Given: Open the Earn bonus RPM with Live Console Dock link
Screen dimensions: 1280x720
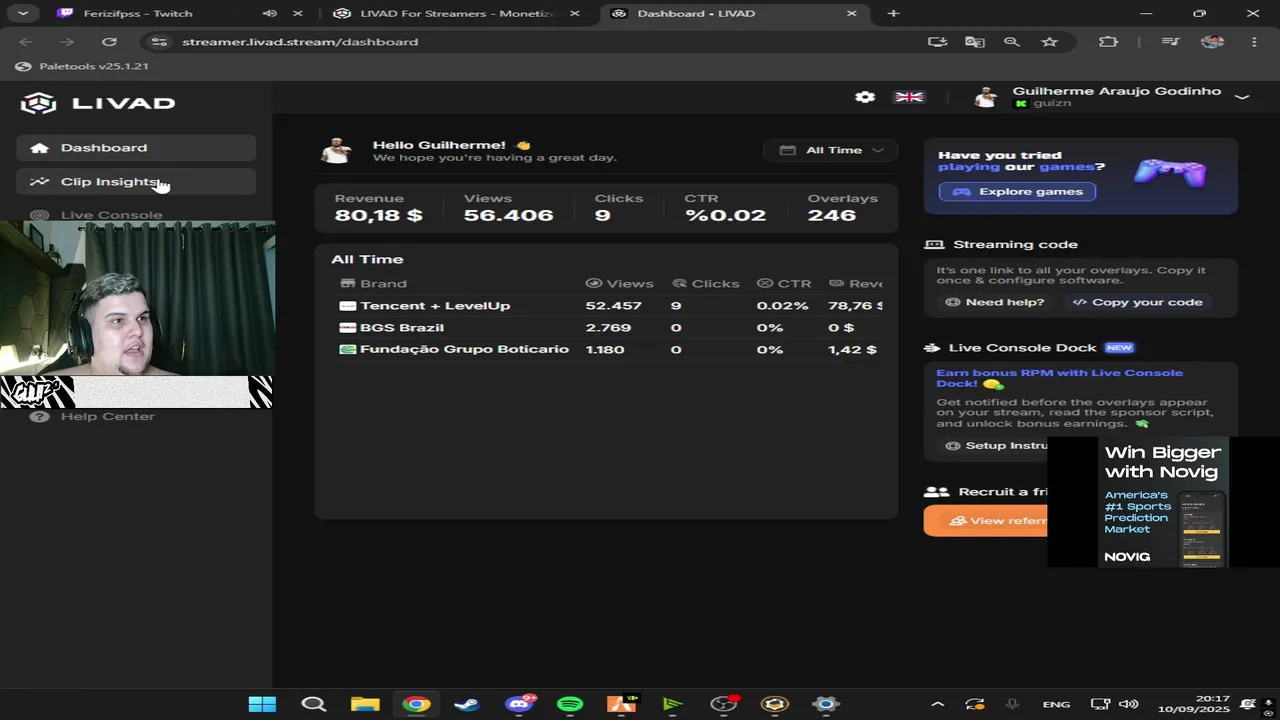Looking at the screenshot, I should [x=1059, y=378].
